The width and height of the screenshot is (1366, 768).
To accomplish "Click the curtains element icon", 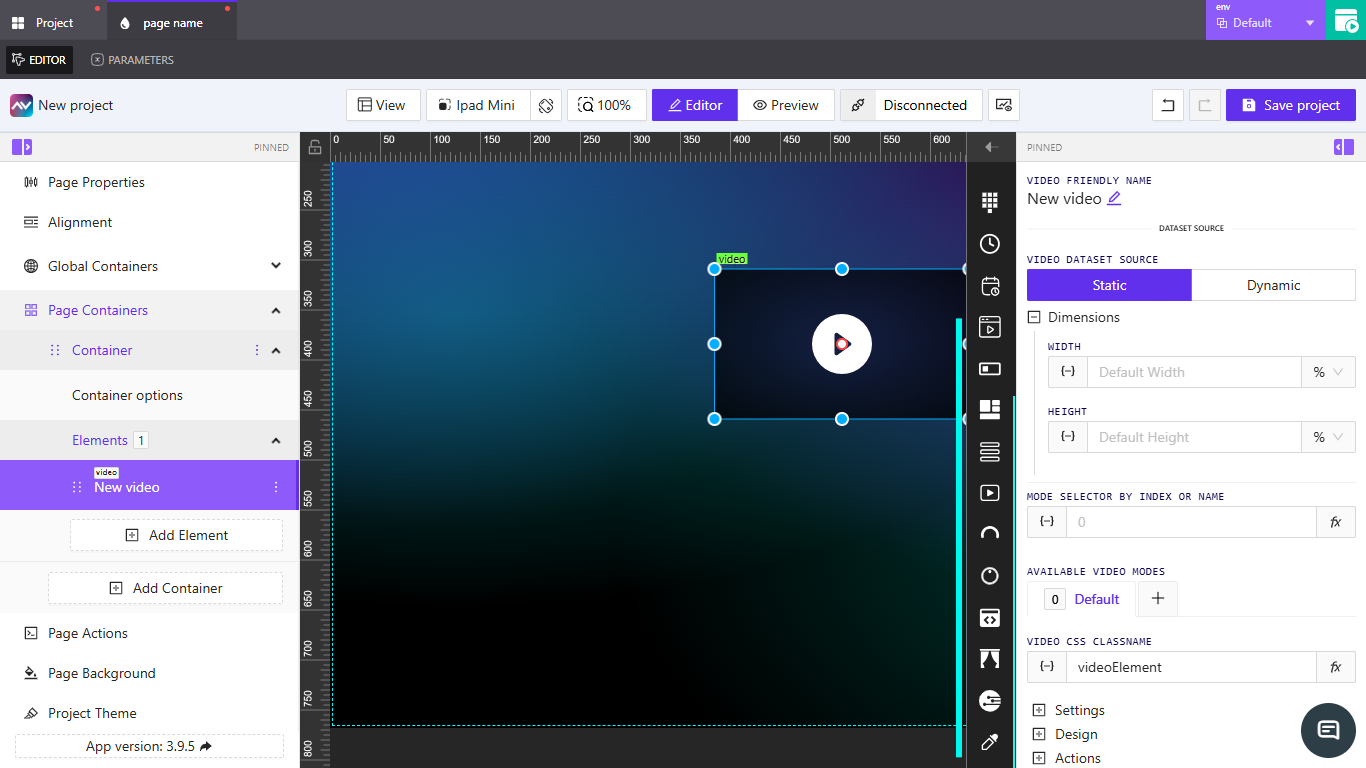I will [x=989, y=658].
